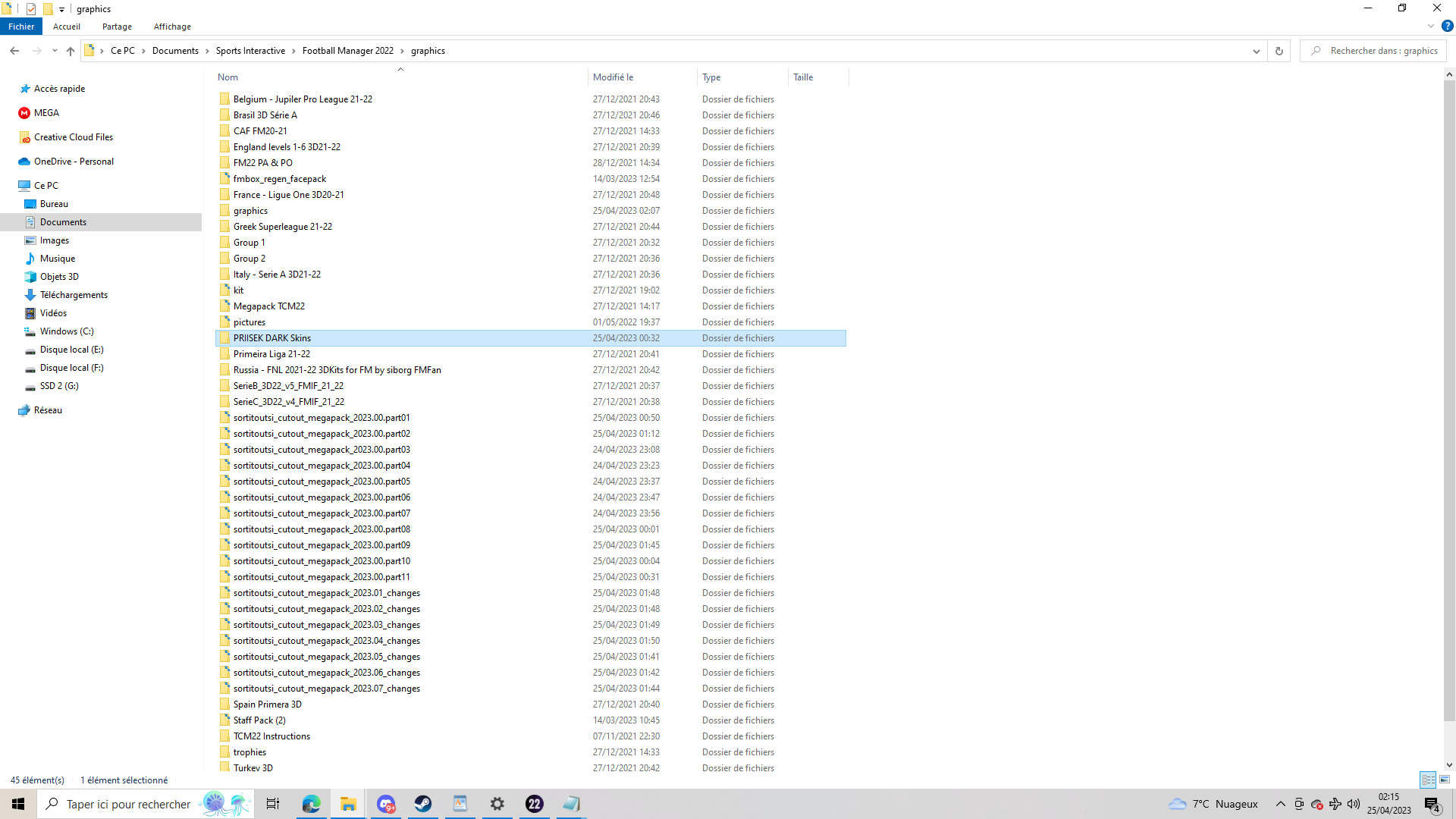
Task: Open recent locations dropdown arrow
Action: [55, 51]
